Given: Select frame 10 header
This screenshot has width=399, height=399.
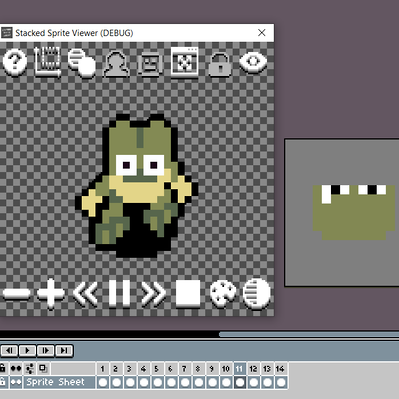Looking at the screenshot, I should click(226, 369).
